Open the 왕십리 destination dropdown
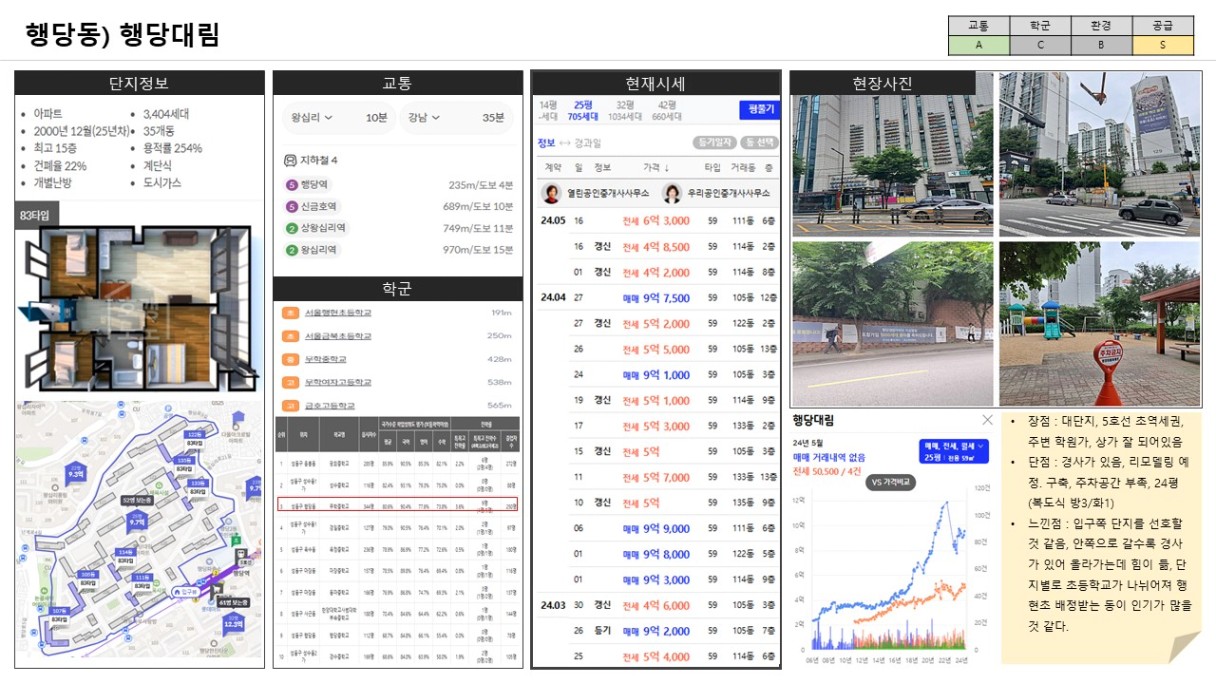Screen dimensions: 1216x684 coord(313,118)
